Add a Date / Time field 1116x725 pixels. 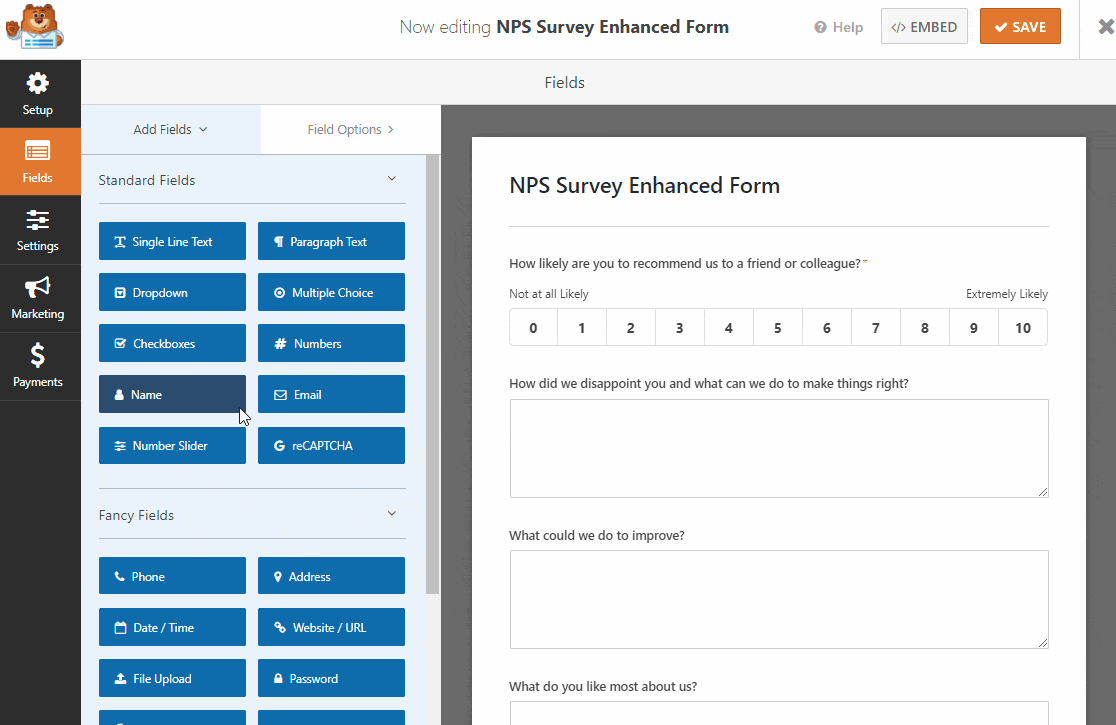pyautogui.click(x=172, y=627)
